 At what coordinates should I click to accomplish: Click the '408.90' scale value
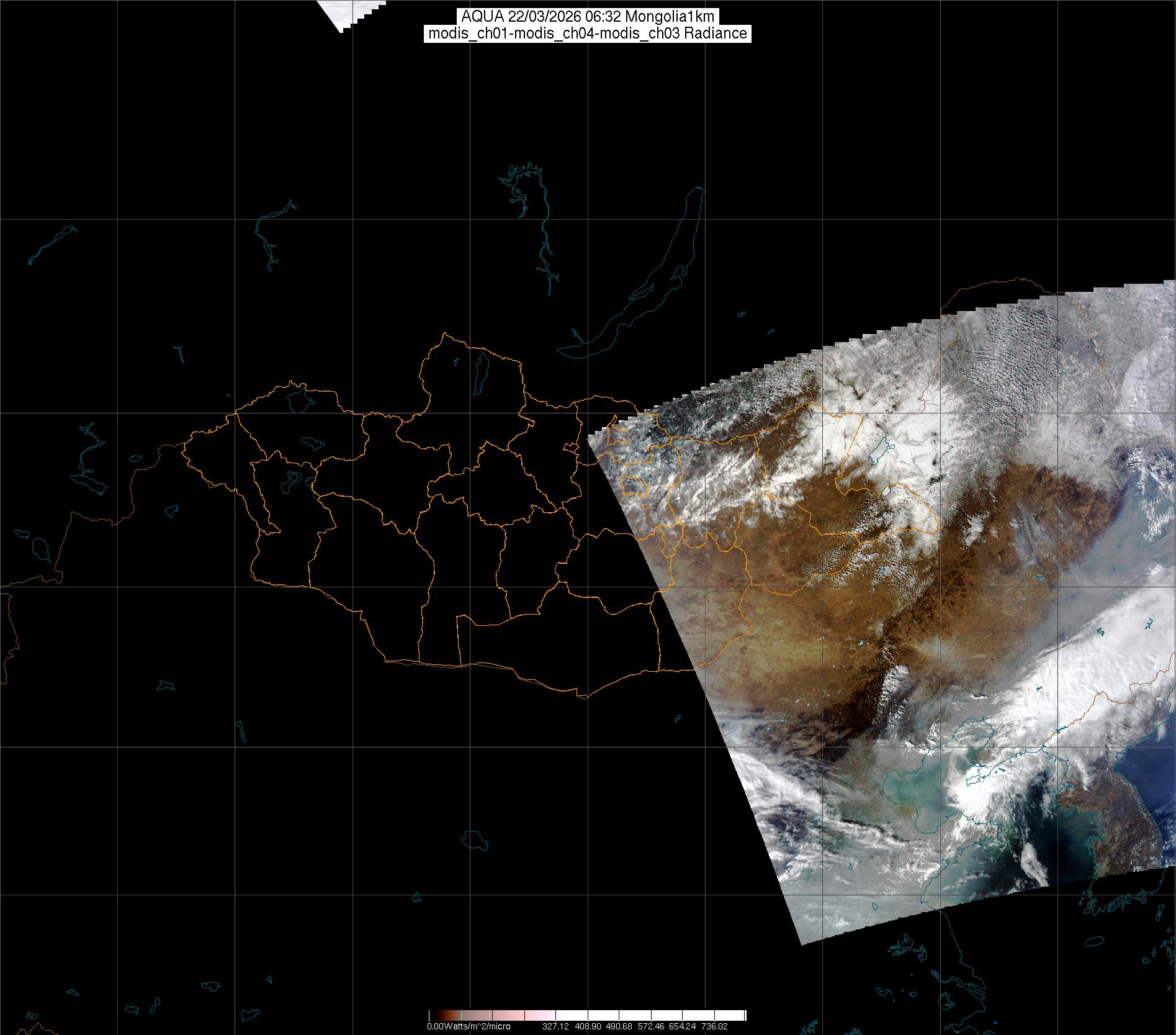pos(587,1027)
